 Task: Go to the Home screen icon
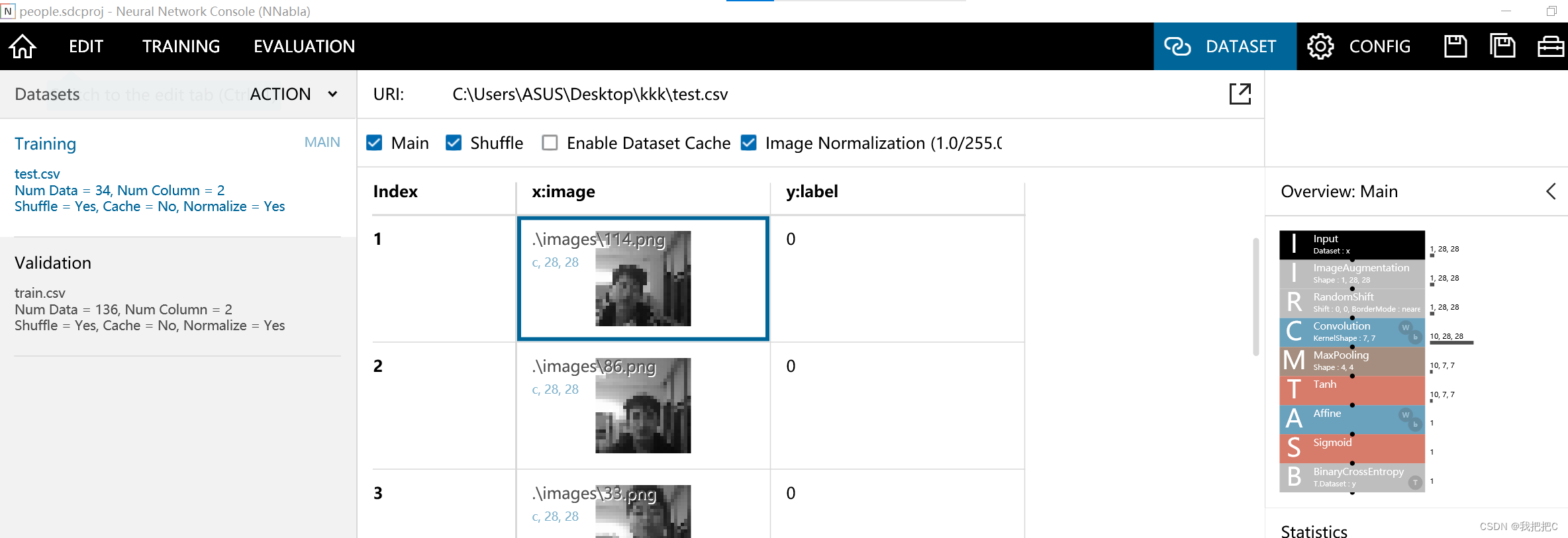[x=23, y=46]
